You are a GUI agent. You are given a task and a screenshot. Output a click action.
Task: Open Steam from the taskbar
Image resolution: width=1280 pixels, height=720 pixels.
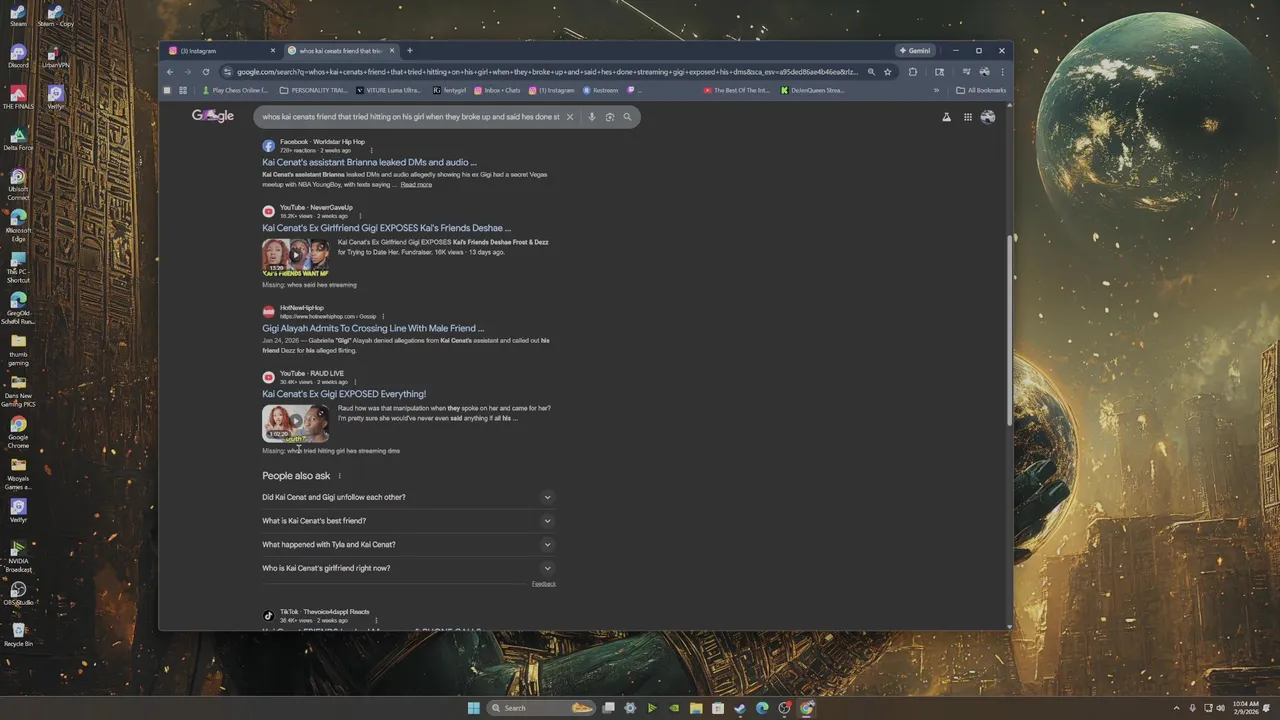pyautogui.click(x=740, y=708)
